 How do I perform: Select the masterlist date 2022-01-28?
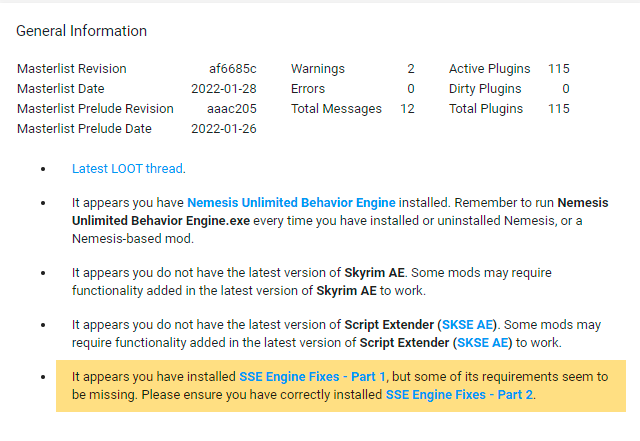224,89
